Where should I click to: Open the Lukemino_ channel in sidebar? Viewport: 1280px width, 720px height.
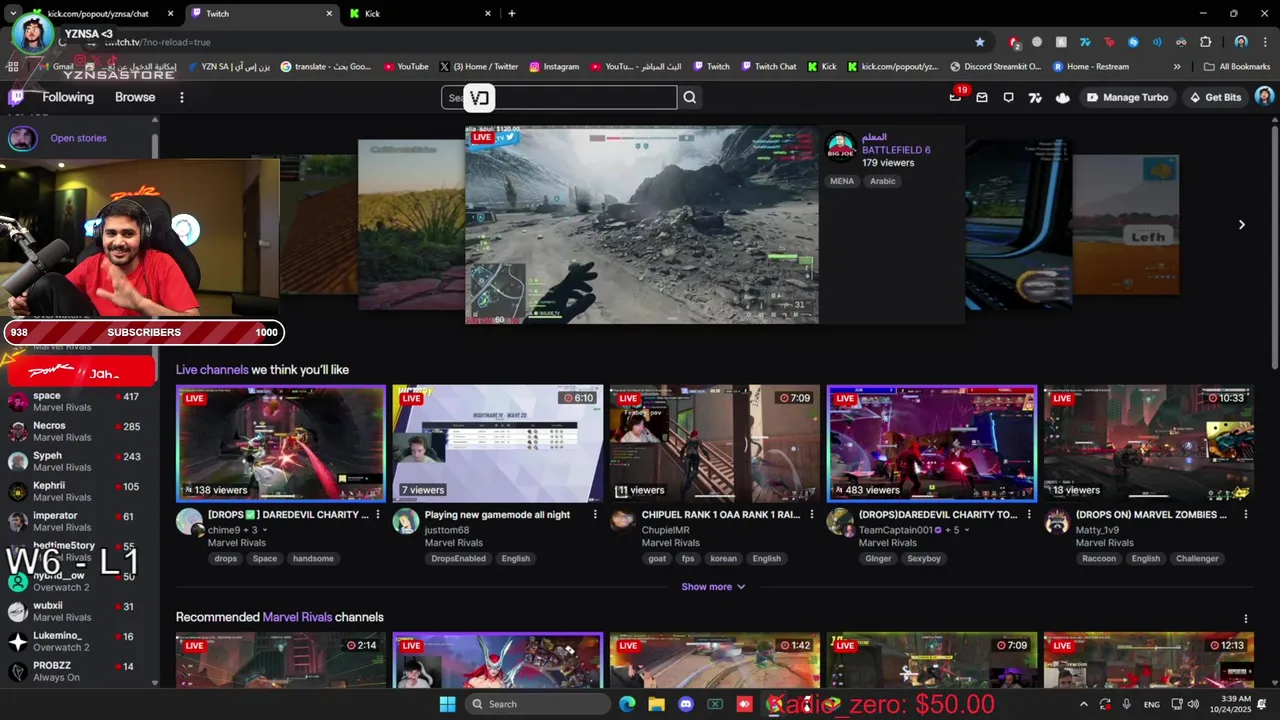coord(79,641)
